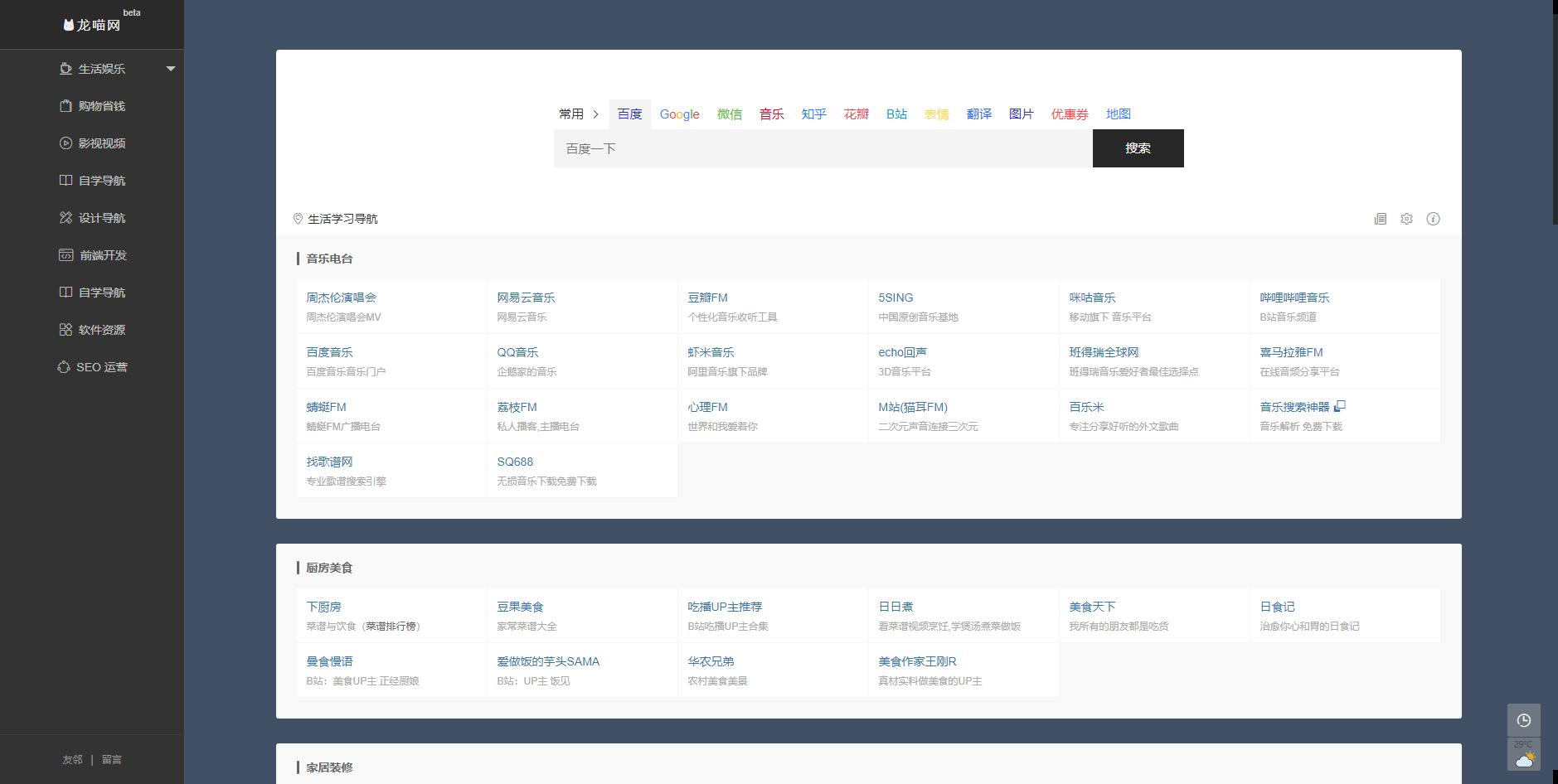Viewport: 1558px width, 784px height.
Task: Click the 生活娱乐 coffee cup icon
Action: point(66,69)
